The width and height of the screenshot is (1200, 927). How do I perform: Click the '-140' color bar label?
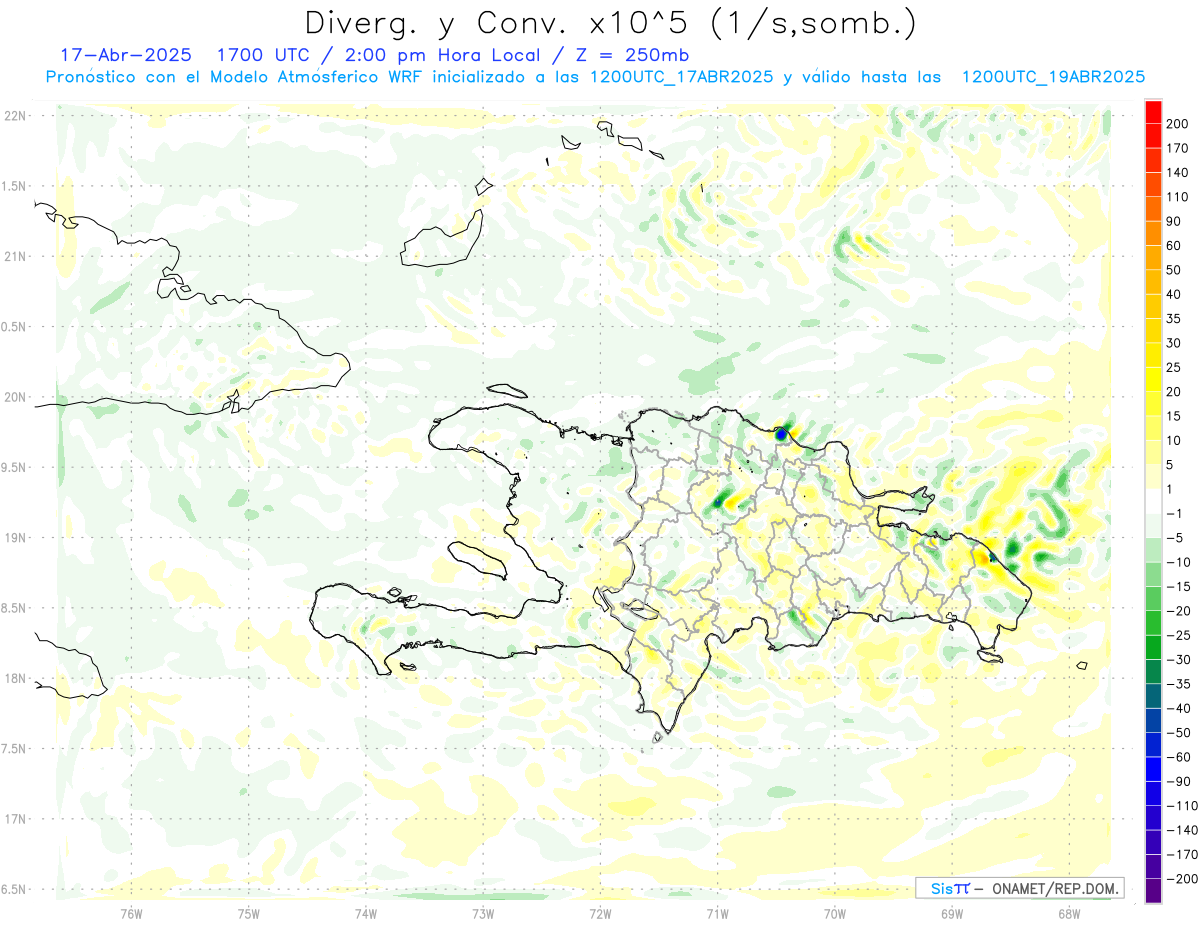coord(1182,830)
